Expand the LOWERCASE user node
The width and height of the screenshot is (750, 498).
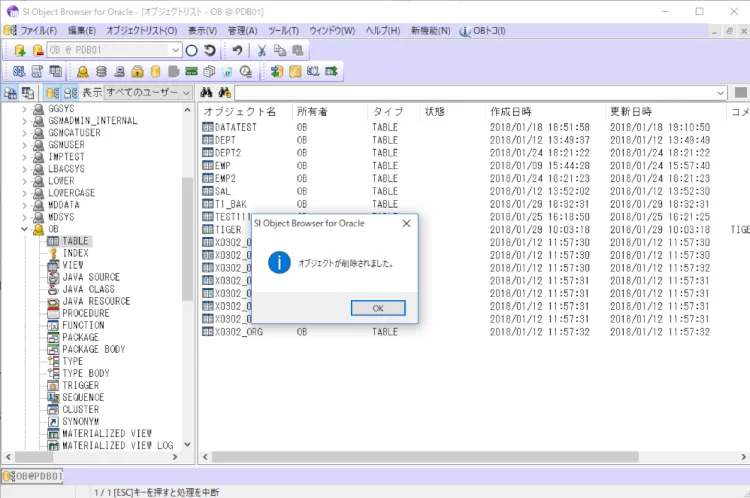tap(24, 193)
